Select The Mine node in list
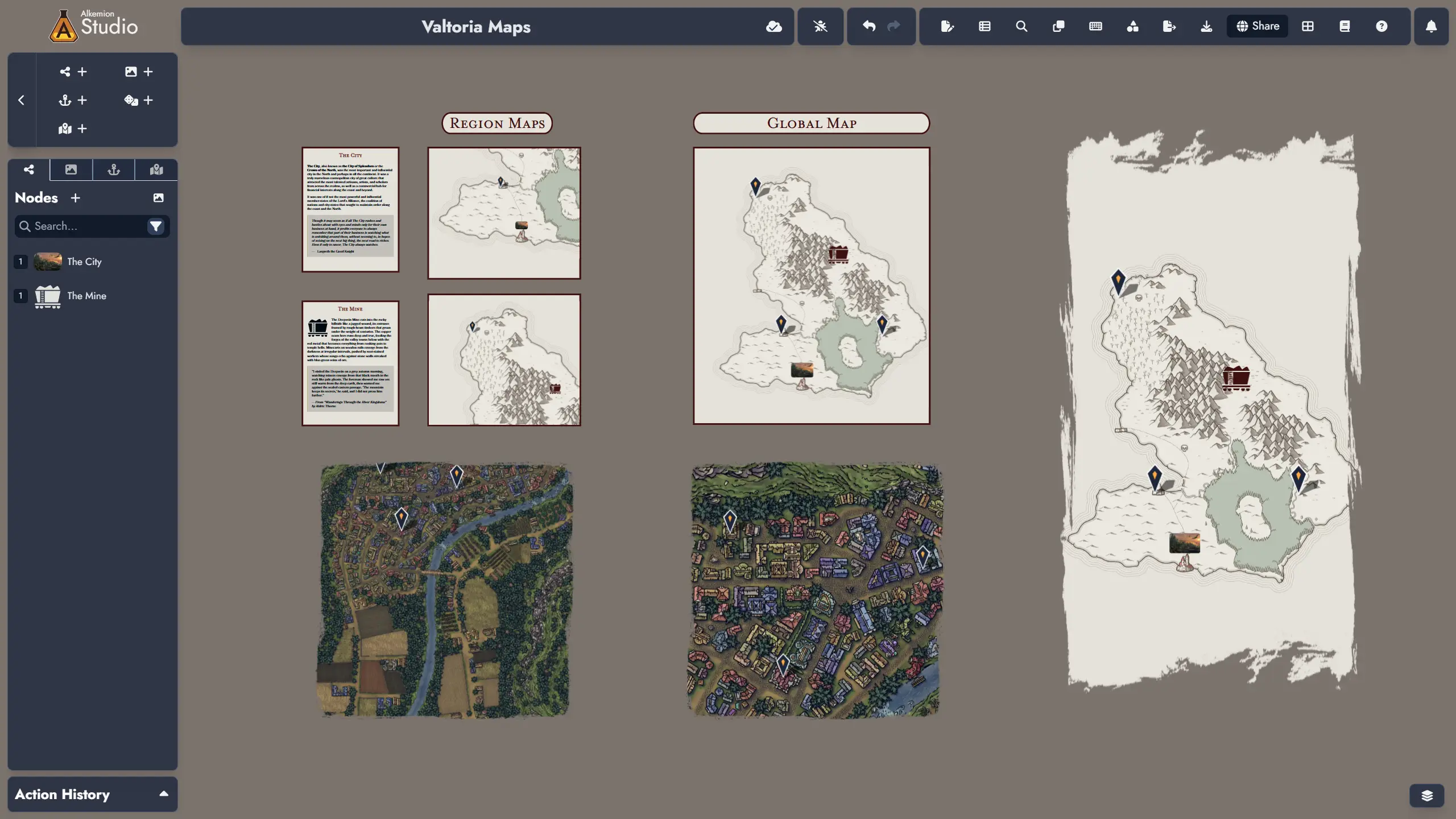The width and height of the screenshot is (1456, 819). pos(86,296)
